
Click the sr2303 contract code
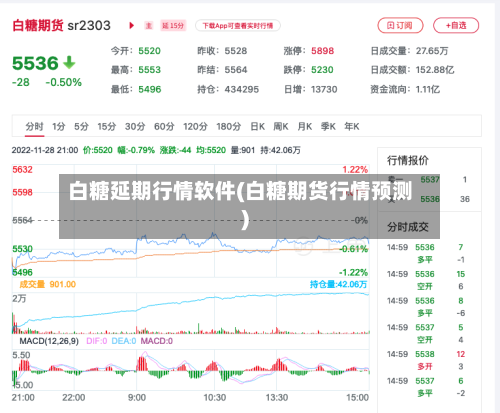(89, 25)
